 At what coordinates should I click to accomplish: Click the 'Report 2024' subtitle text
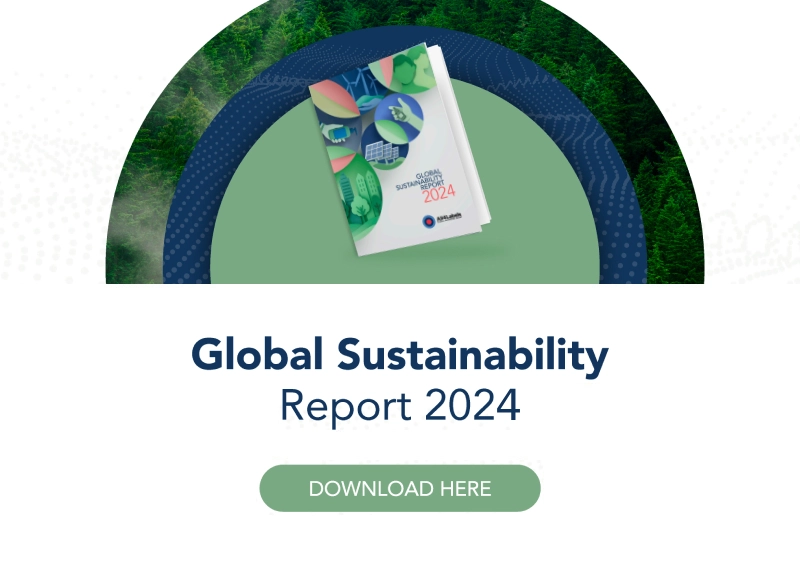[400, 406]
